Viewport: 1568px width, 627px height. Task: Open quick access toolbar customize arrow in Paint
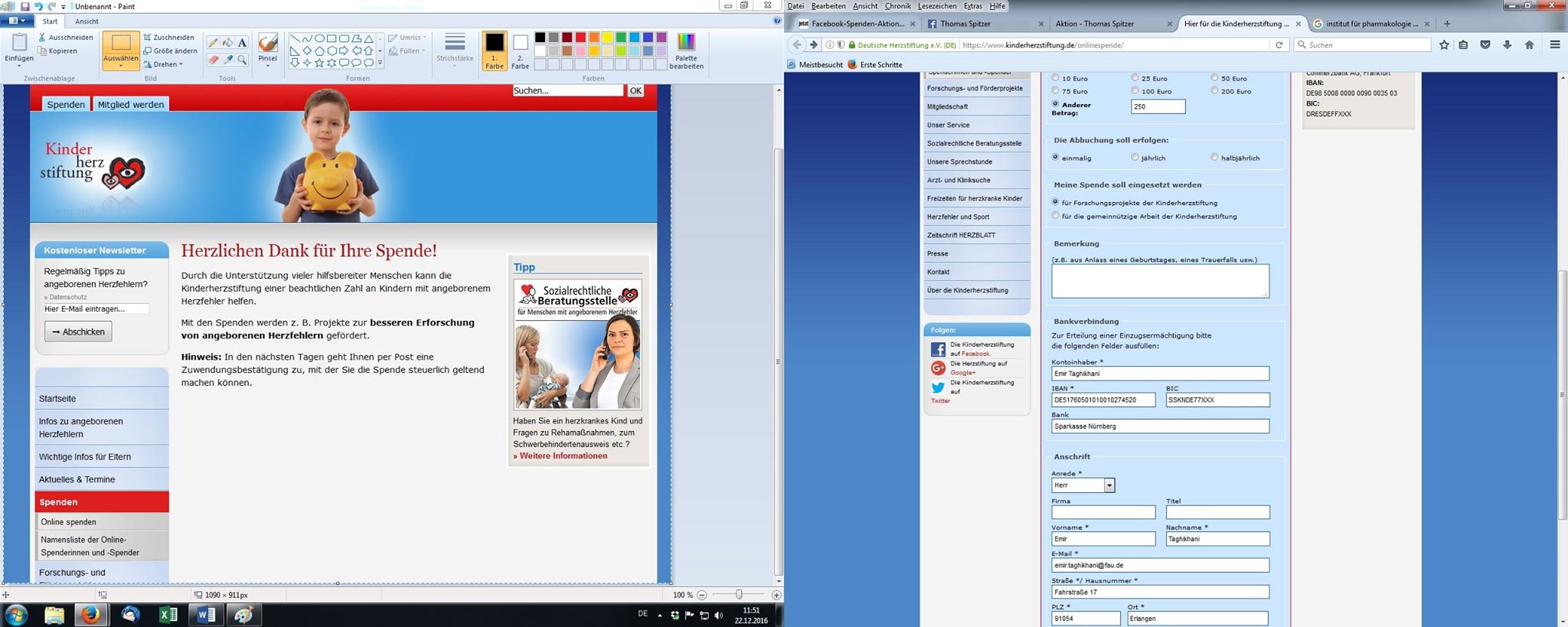[x=63, y=6]
